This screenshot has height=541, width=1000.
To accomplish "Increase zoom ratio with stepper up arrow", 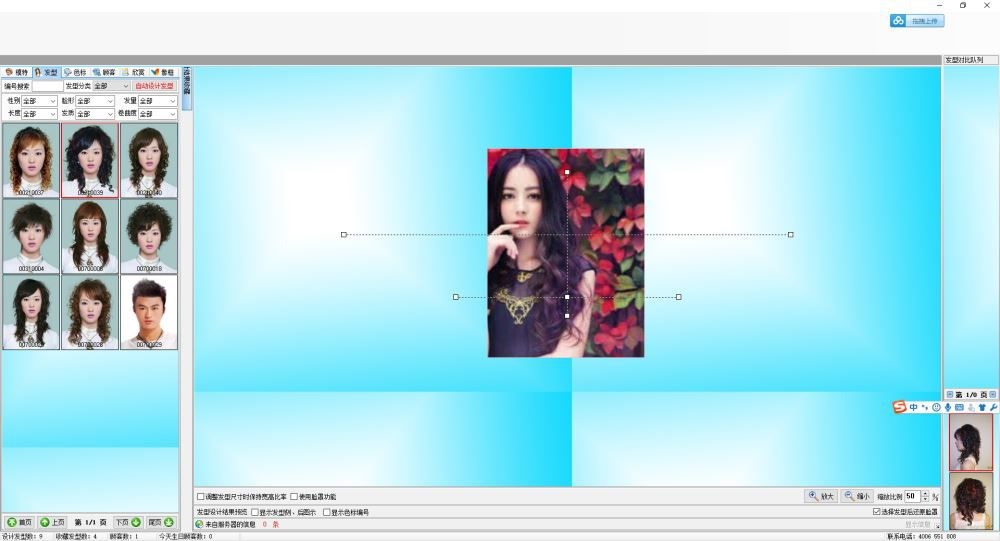I will tap(925, 493).
